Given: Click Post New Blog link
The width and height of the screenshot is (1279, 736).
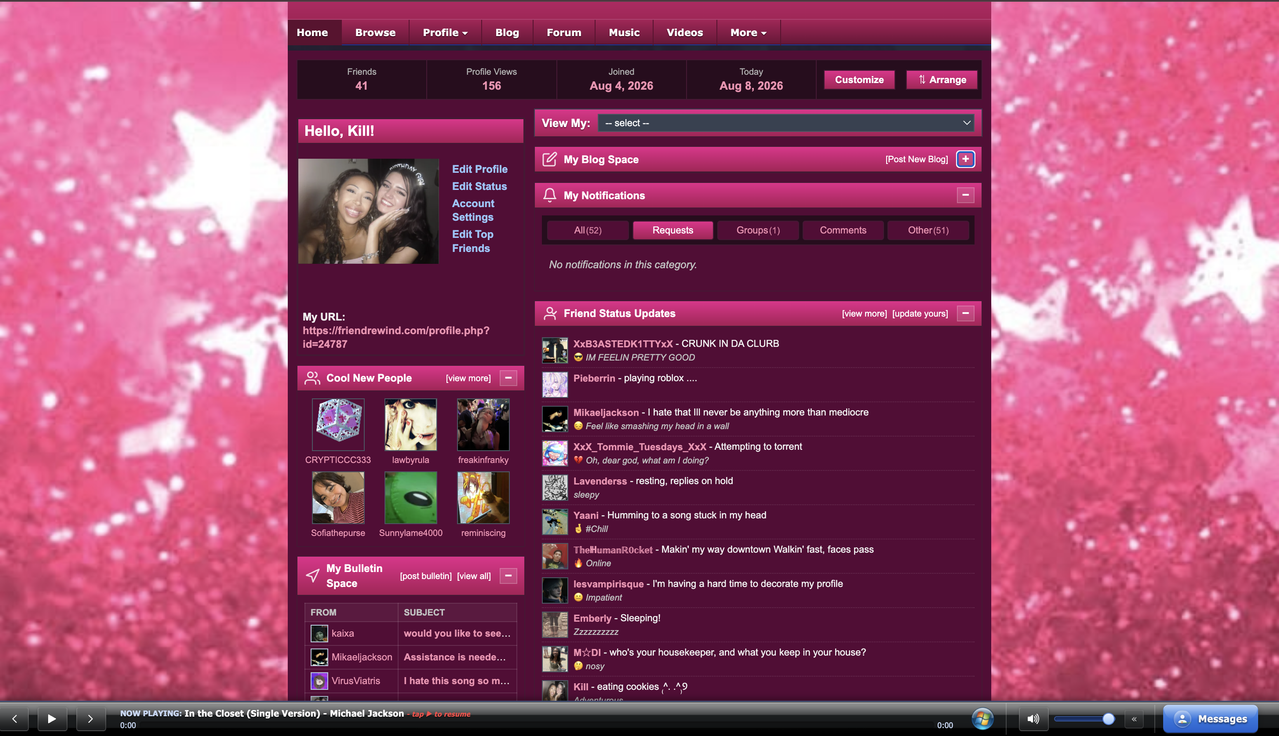Looking at the screenshot, I should point(916,159).
